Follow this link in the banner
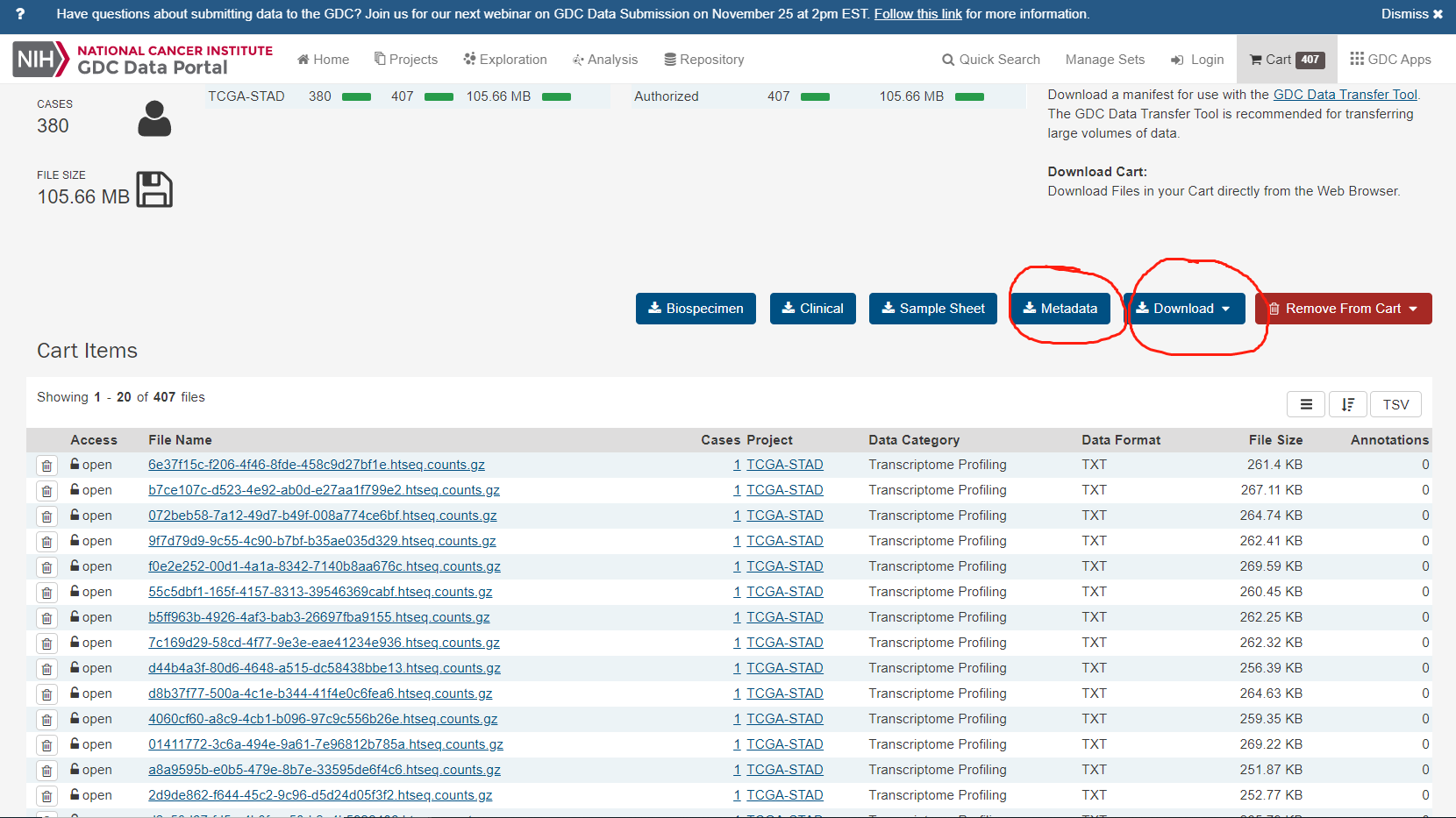Image resolution: width=1456 pixels, height=818 pixels. (x=917, y=14)
